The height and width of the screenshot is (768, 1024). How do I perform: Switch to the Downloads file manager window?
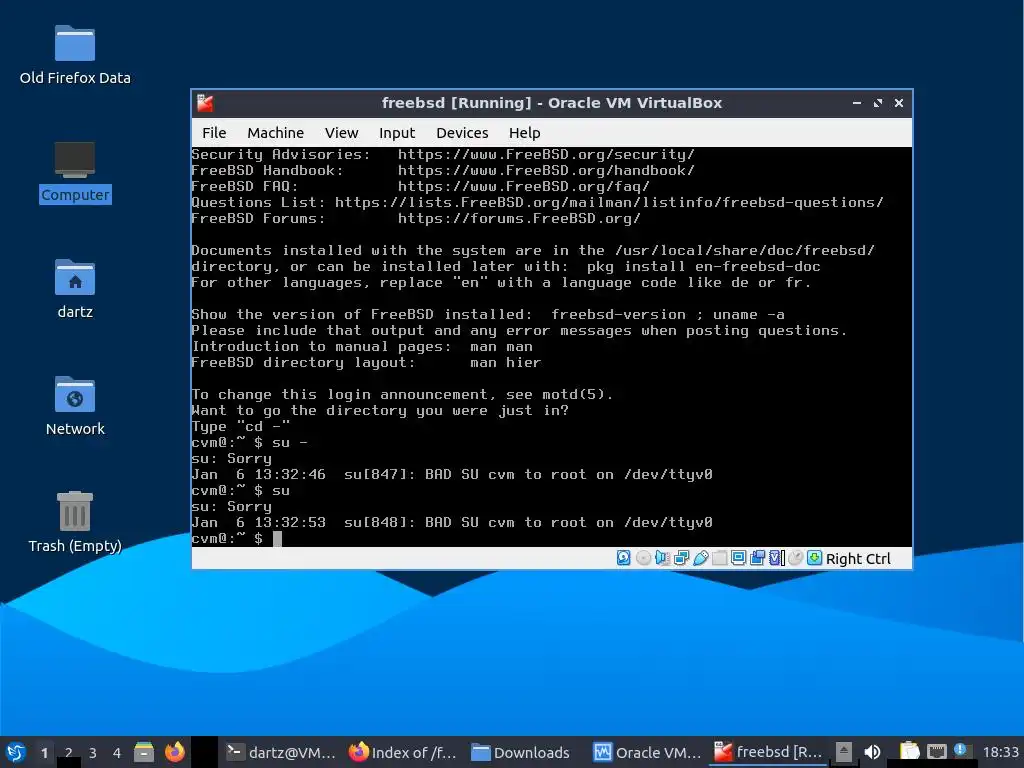pyautogui.click(x=520, y=752)
